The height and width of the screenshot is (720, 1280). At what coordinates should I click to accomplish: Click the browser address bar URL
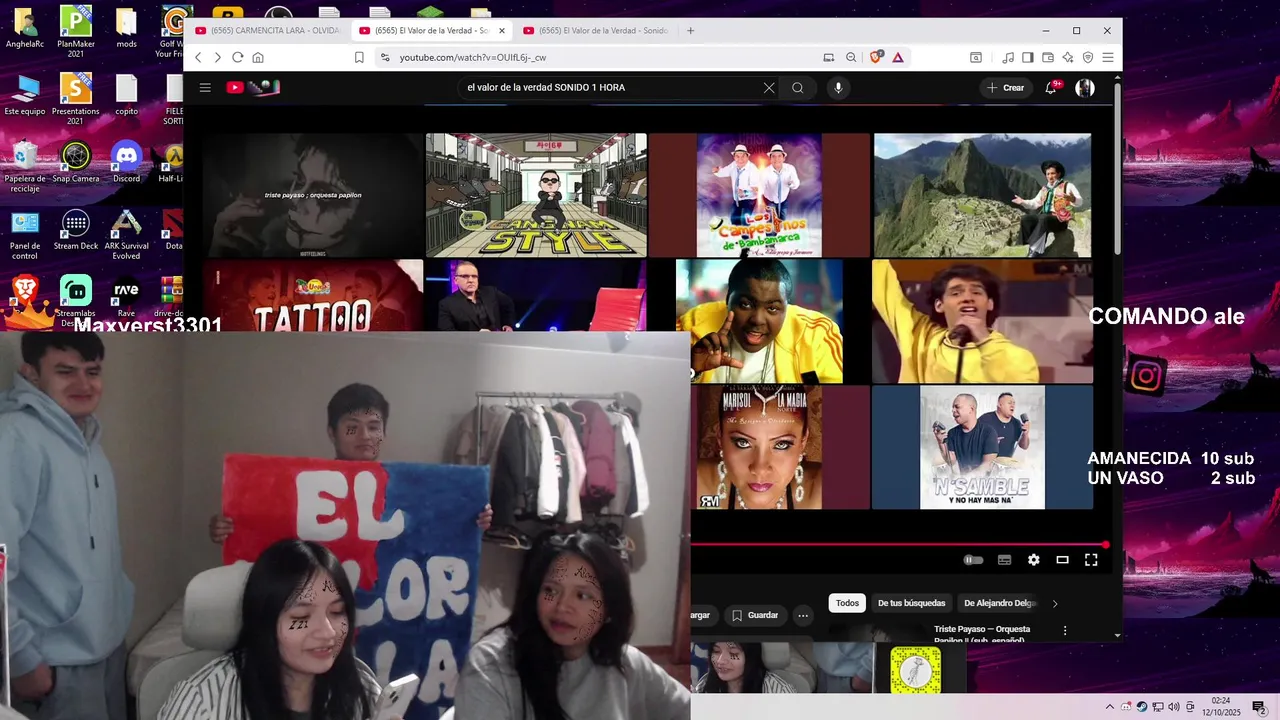click(x=473, y=58)
